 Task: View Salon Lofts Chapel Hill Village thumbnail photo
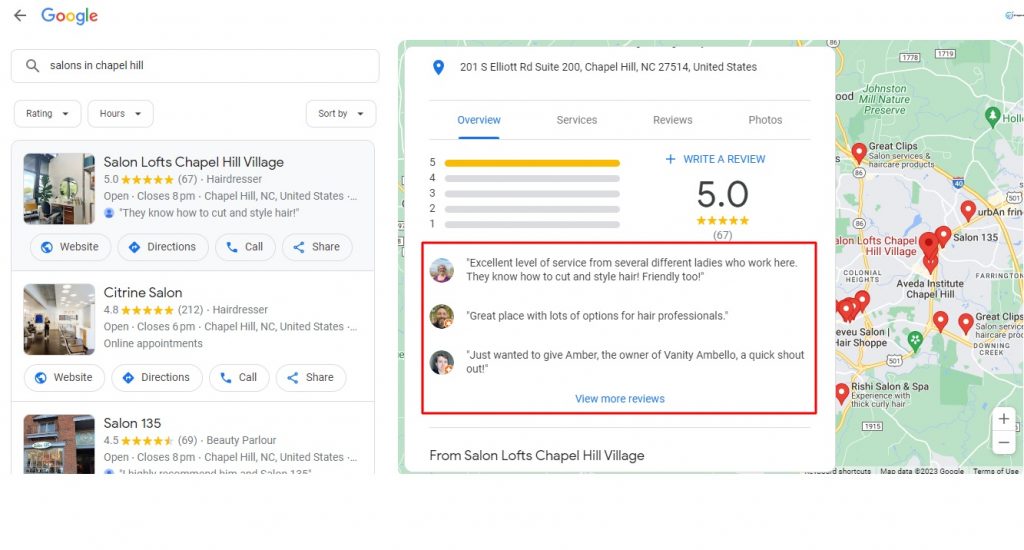click(59, 189)
